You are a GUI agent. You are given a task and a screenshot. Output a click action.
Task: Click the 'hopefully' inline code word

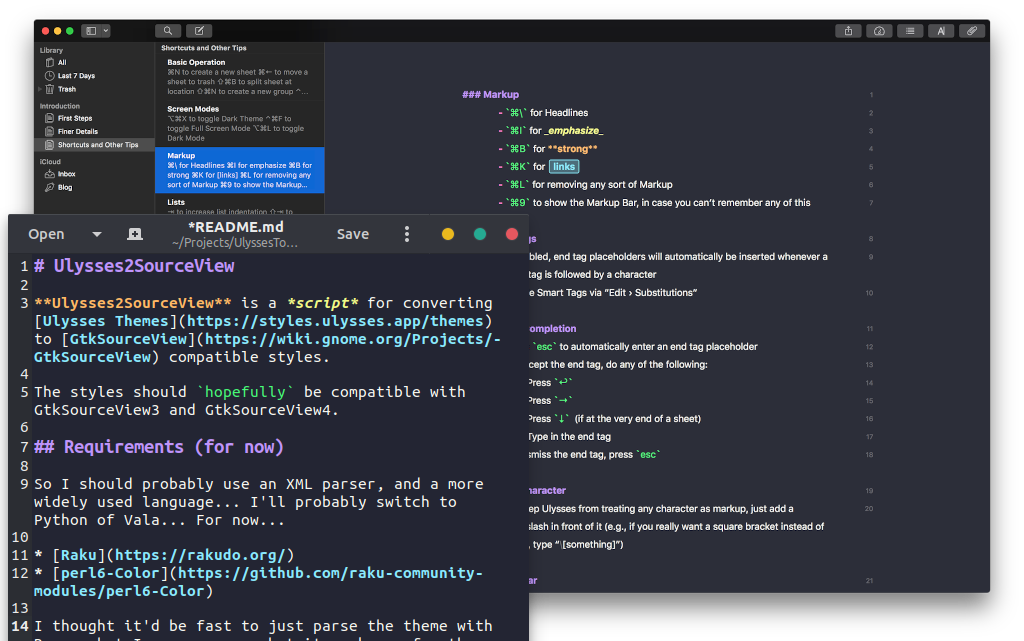click(x=245, y=392)
